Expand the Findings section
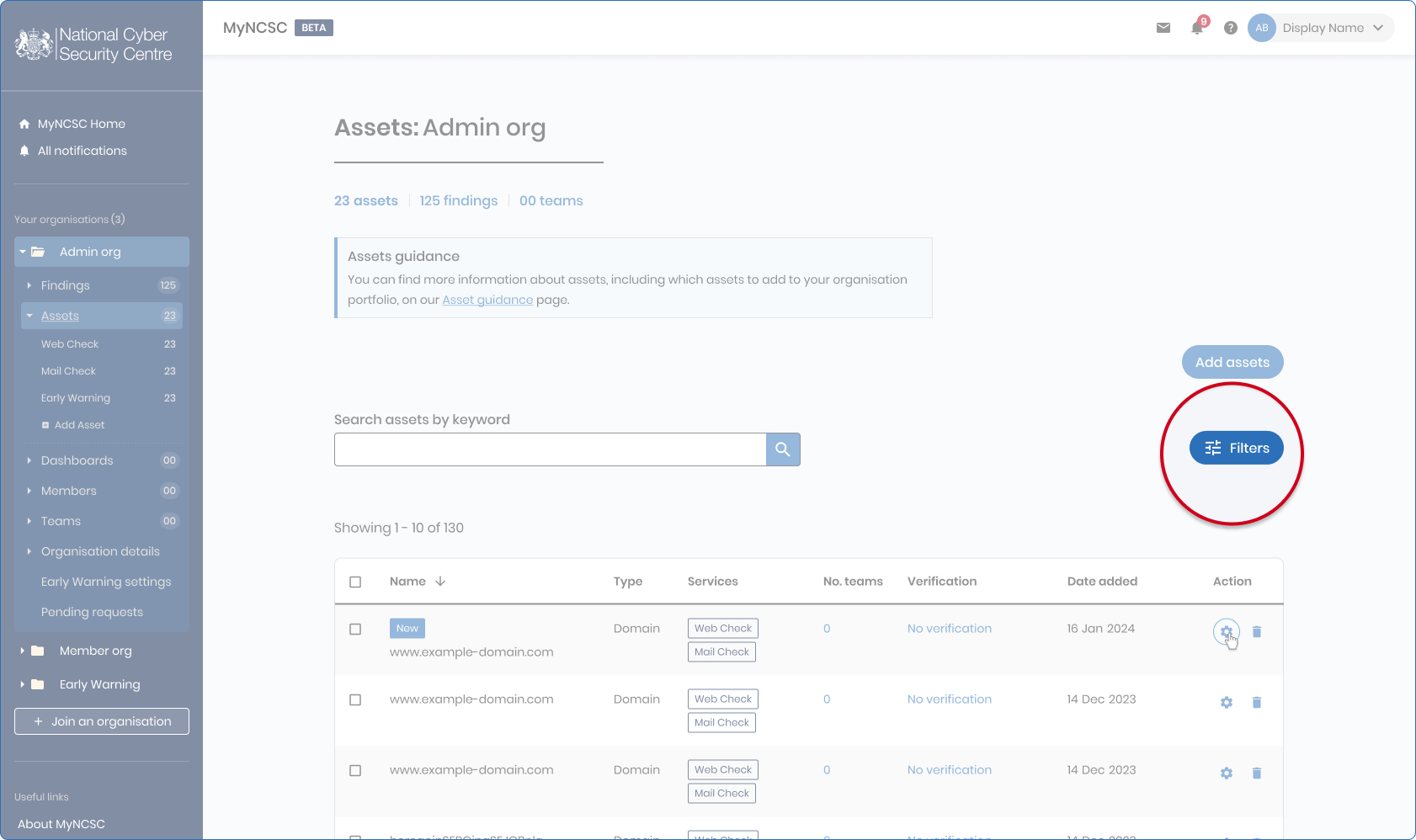This screenshot has width=1416, height=840. point(29,285)
